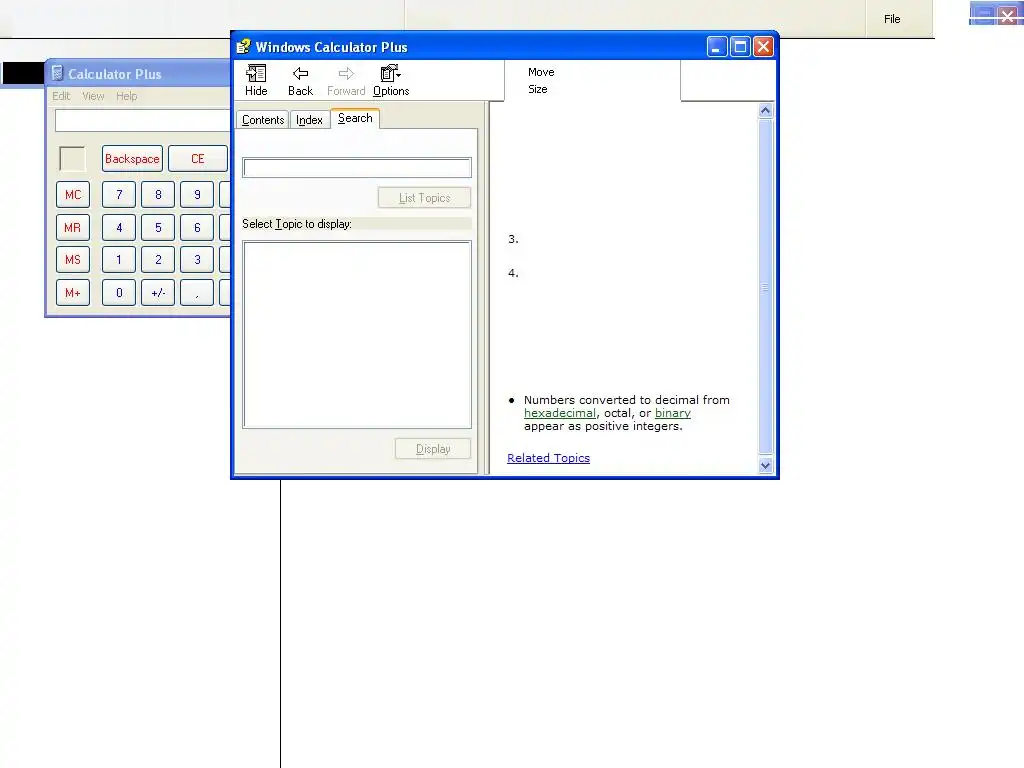Click the MR memory recall button
The image size is (1024, 768).
pos(73,227)
